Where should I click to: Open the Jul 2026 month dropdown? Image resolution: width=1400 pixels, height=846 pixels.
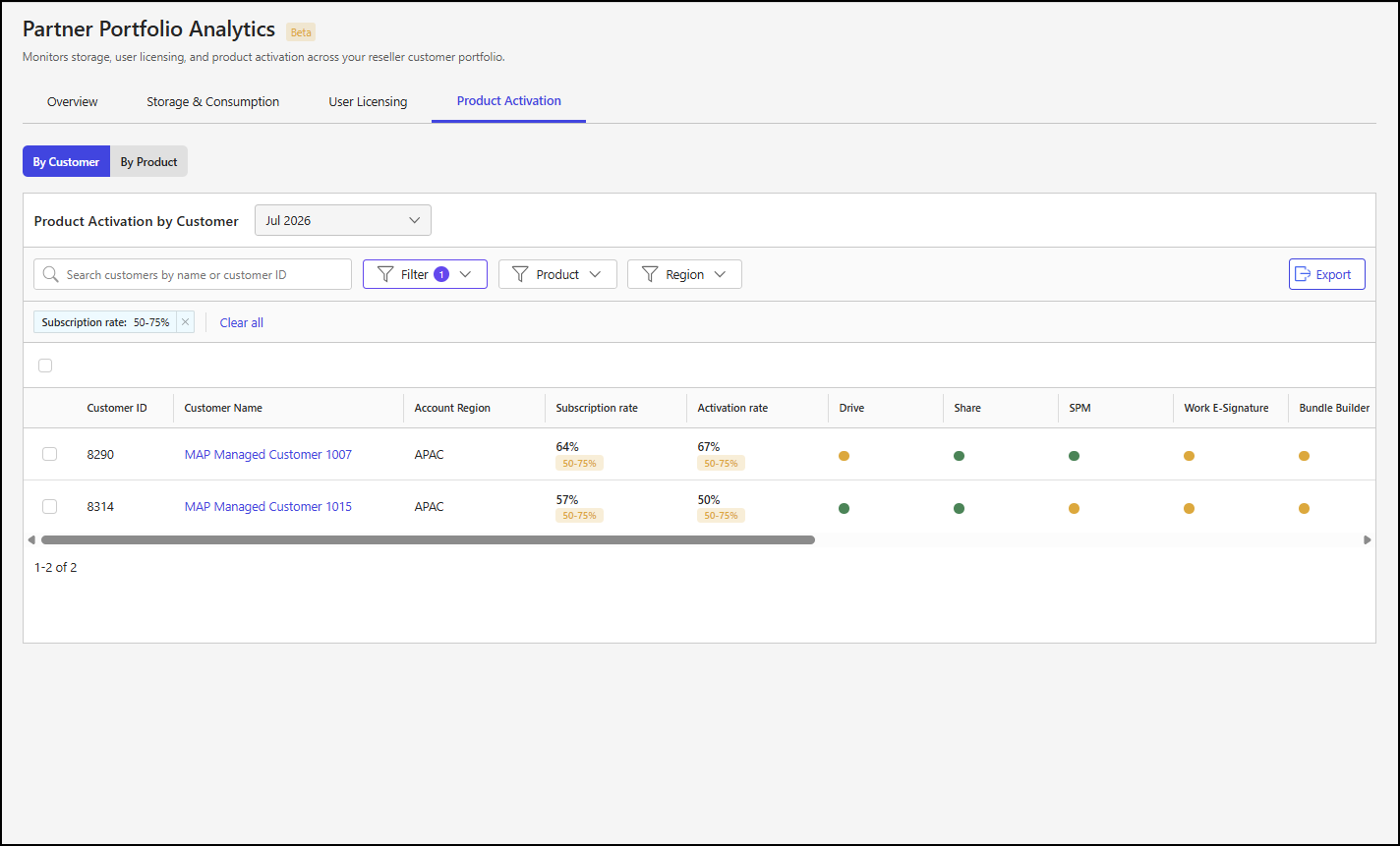click(343, 220)
